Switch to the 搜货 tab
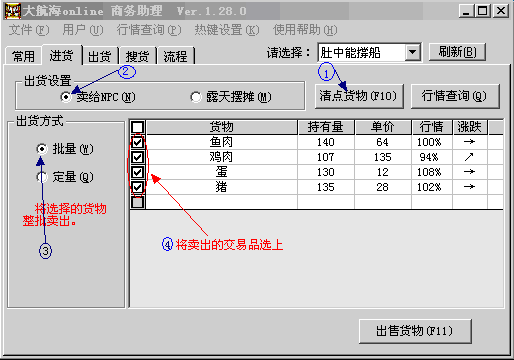 pos(137,56)
